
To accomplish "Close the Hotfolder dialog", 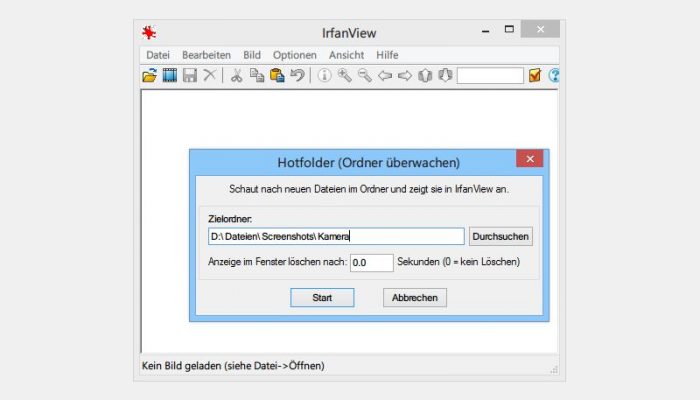I will 530,158.
